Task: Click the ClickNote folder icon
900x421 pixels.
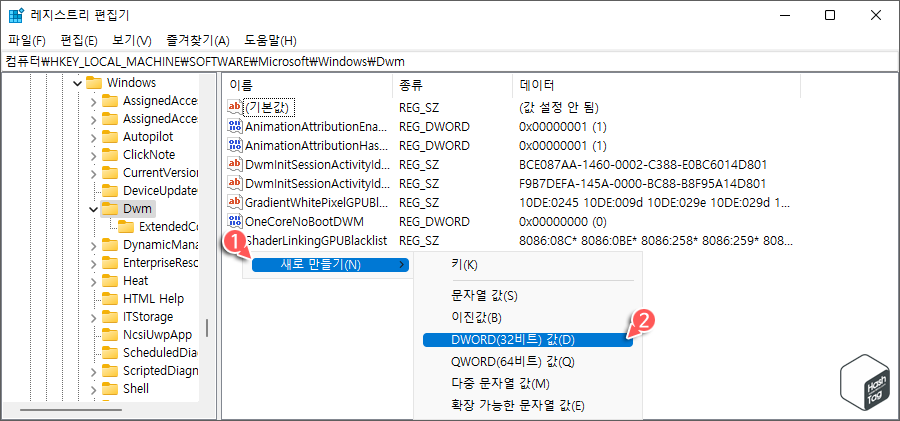Action: click(110, 155)
